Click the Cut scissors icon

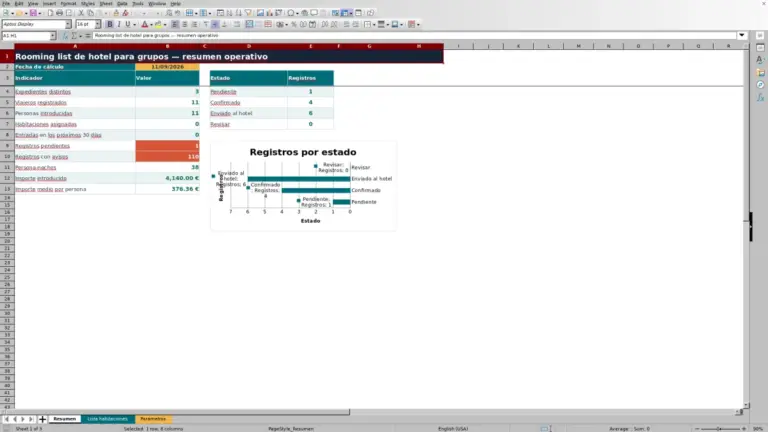81,13
